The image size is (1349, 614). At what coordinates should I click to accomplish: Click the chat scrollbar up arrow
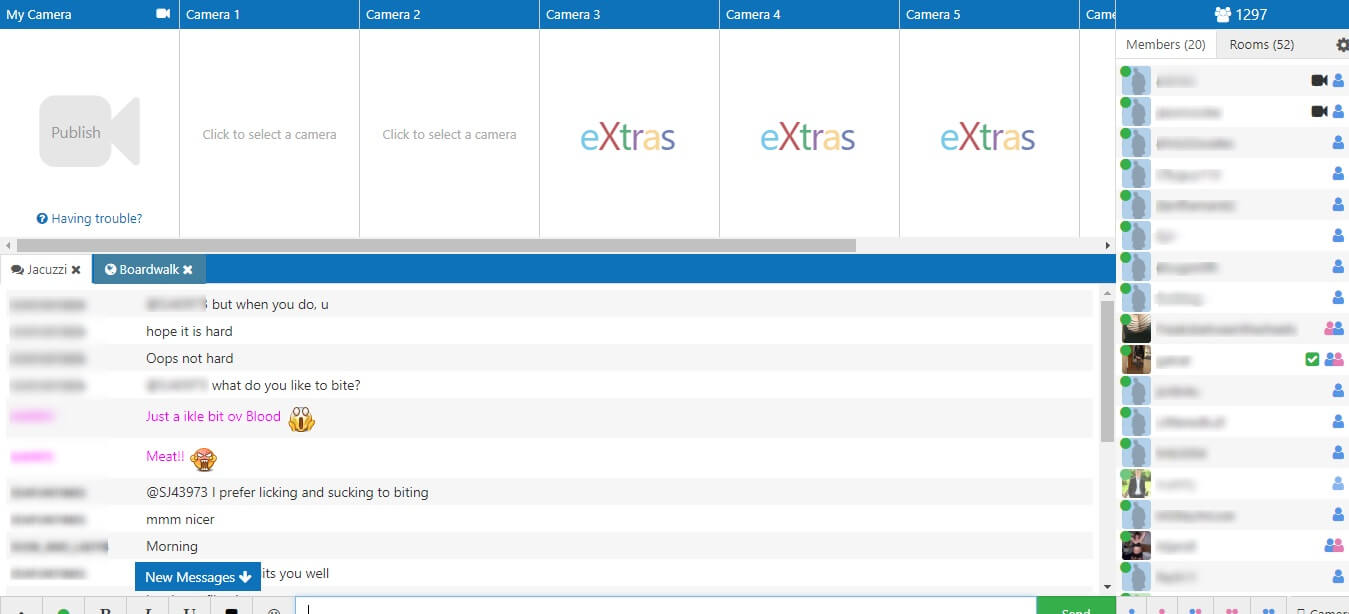(x=1106, y=294)
